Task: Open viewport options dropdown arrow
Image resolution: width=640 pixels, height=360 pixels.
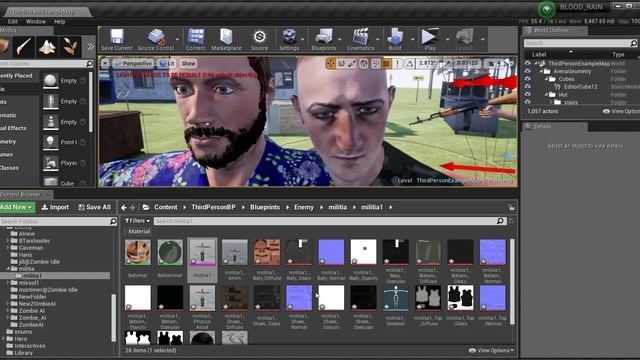Action: click(105, 63)
